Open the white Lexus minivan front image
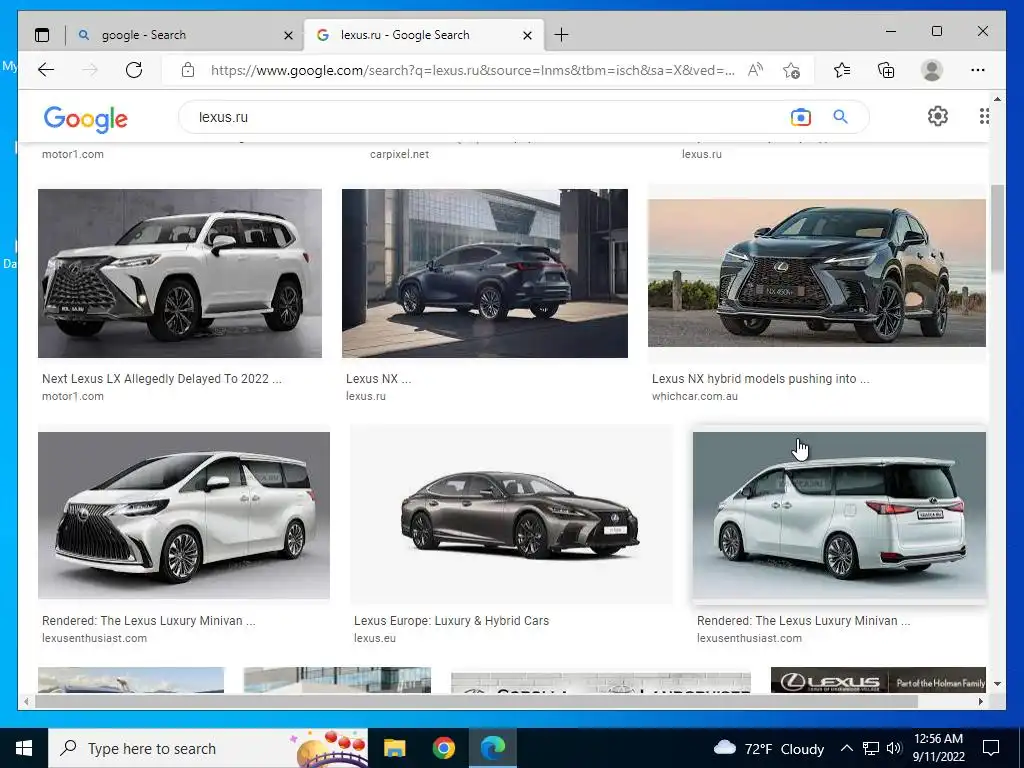The width and height of the screenshot is (1024, 768). (184, 515)
